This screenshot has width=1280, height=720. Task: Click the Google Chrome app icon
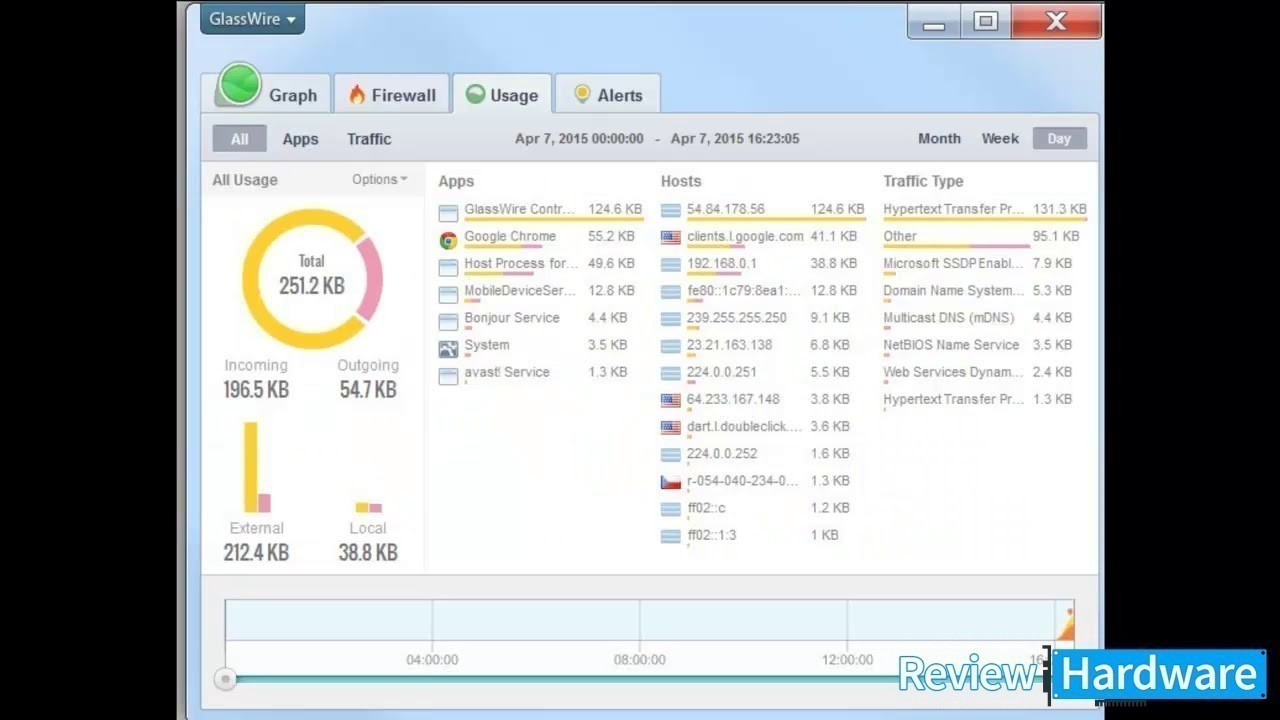point(448,240)
